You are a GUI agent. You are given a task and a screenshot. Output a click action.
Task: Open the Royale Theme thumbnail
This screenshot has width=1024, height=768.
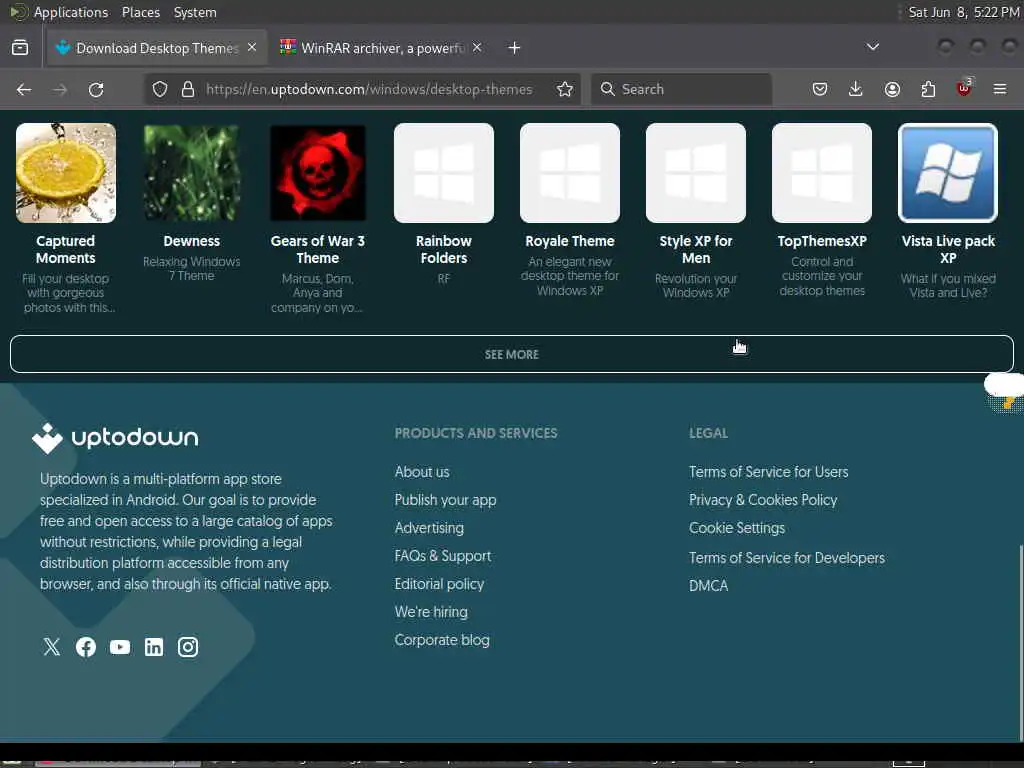[x=570, y=173]
